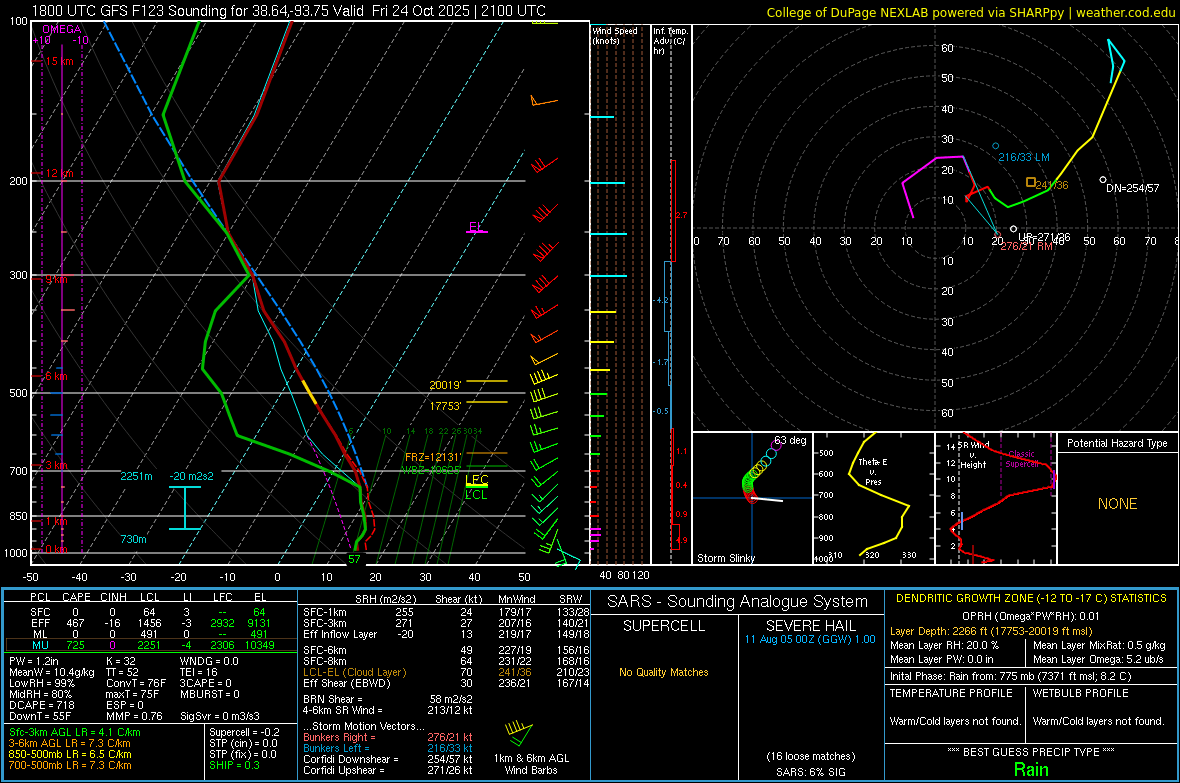The width and height of the screenshot is (1180, 783).
Task: Click the yellow LFC marker on the skew-T
Action: click(476, 480)
